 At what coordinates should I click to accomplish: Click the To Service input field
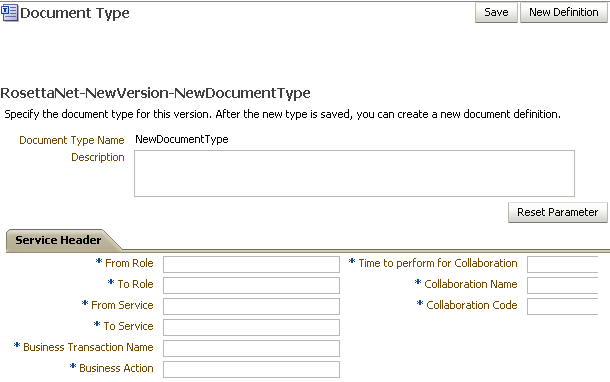pos(251,328)
